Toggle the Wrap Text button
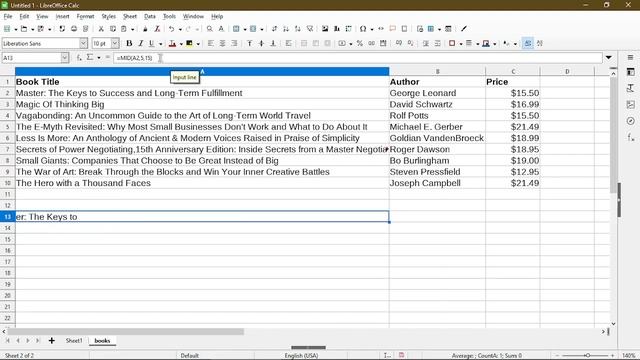Image resolution: width=640 pixels, height=360 pixels. click(x=289, y=43)
